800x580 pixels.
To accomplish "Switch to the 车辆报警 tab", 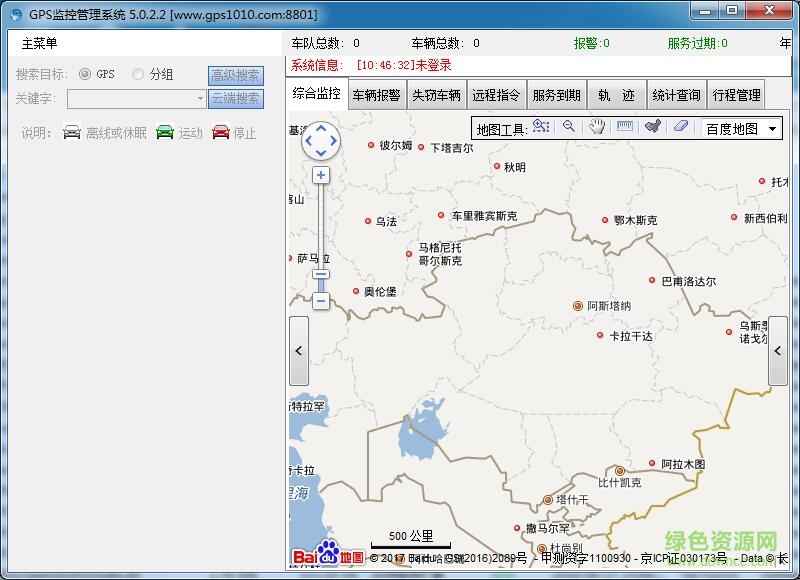I will (375, 94).
